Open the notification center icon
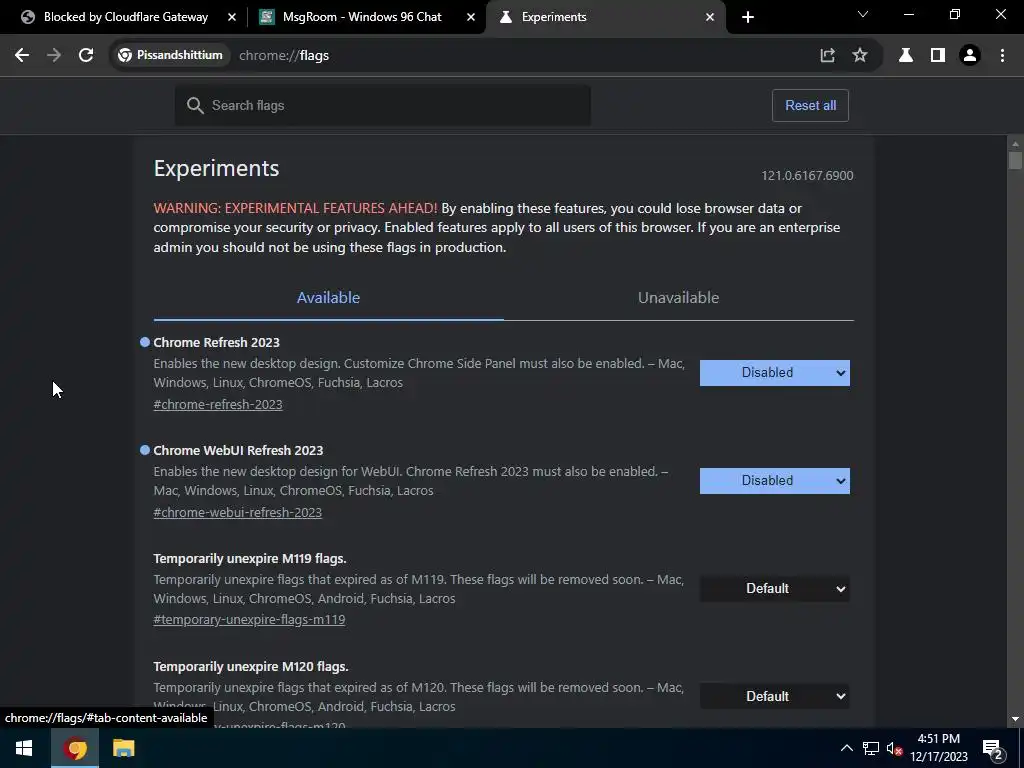The height and width of the screenshot is (768, 1024). point(993,748)
